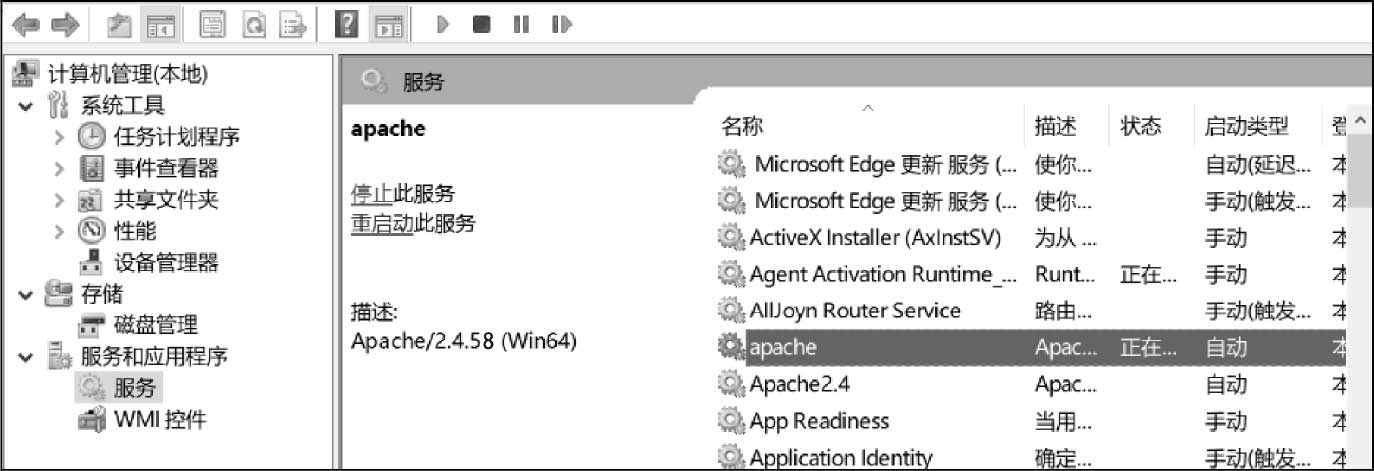Click the Restart service toolbar icon
1374x471 pixels.
pos(561,25)
